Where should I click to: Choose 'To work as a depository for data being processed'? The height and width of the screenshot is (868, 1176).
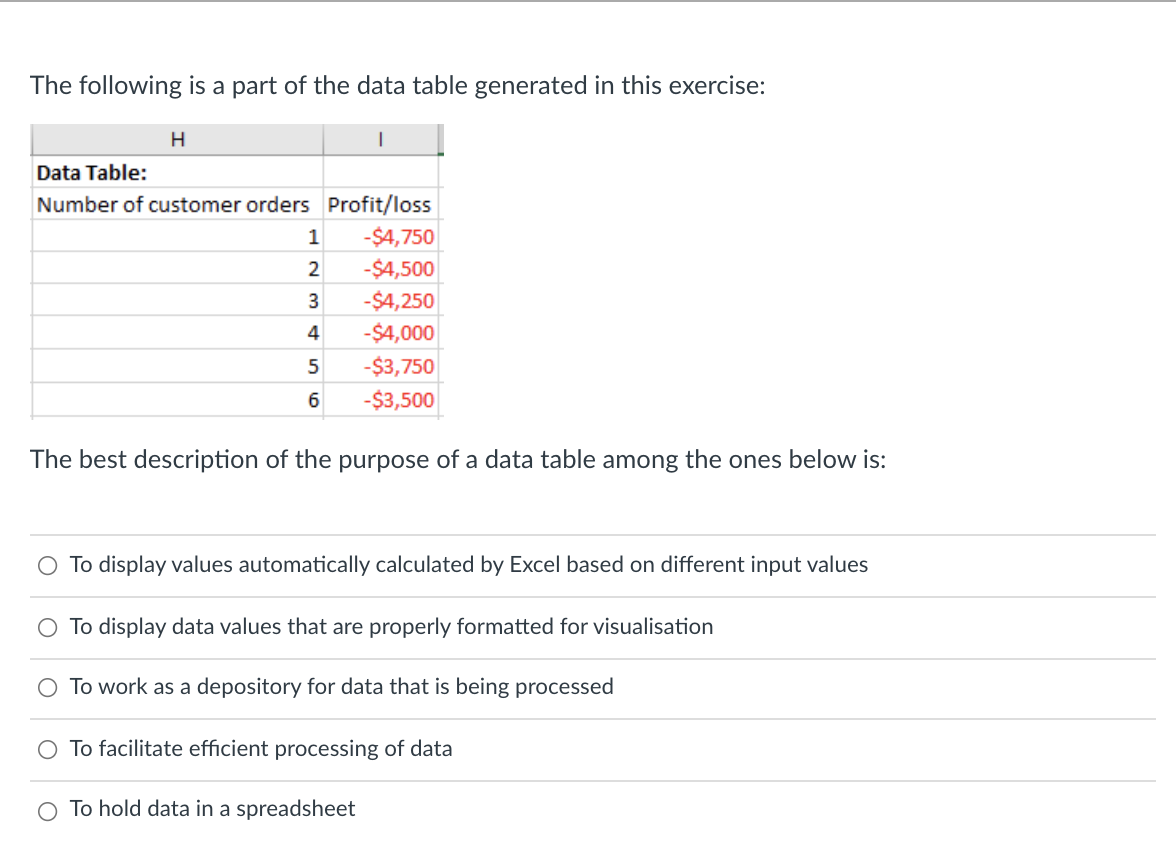click(x=47, y=687)
